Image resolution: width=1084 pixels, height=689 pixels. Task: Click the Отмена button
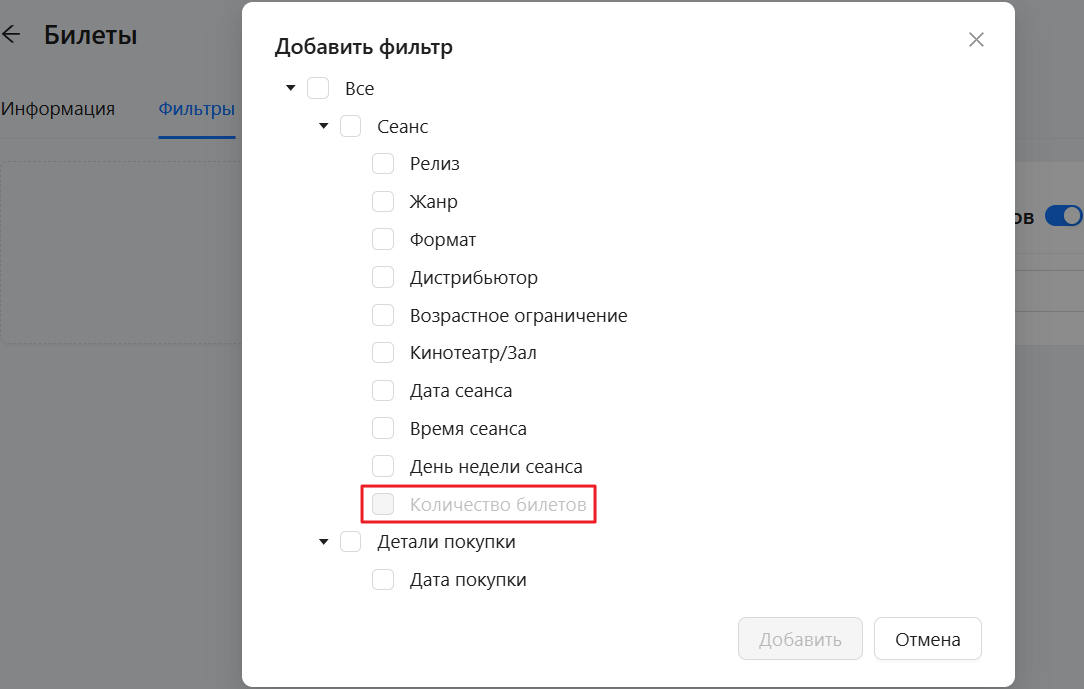click(928, 639)
